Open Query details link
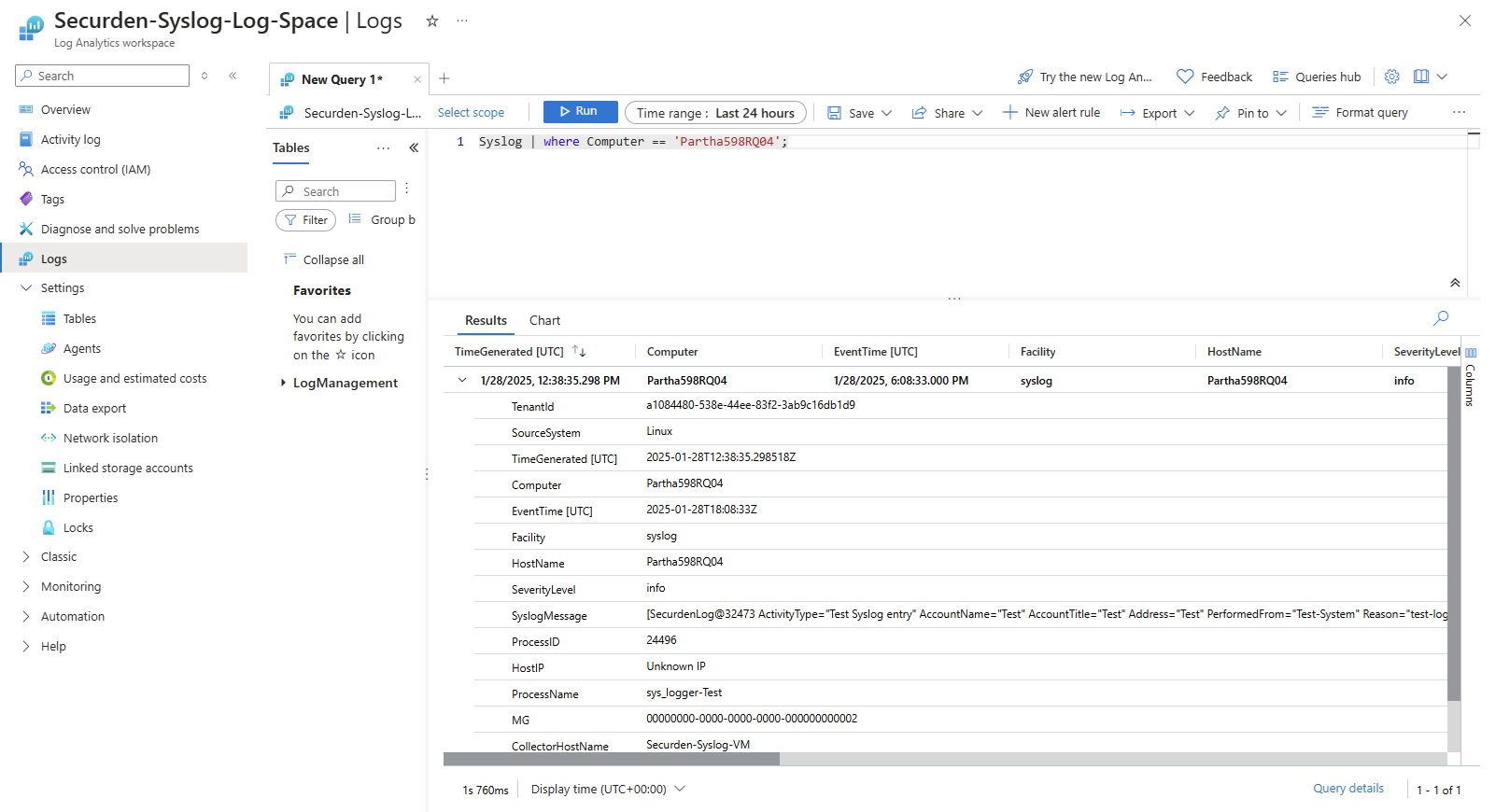This screenshot has width=1495, height=812. tap(1348, 789)
